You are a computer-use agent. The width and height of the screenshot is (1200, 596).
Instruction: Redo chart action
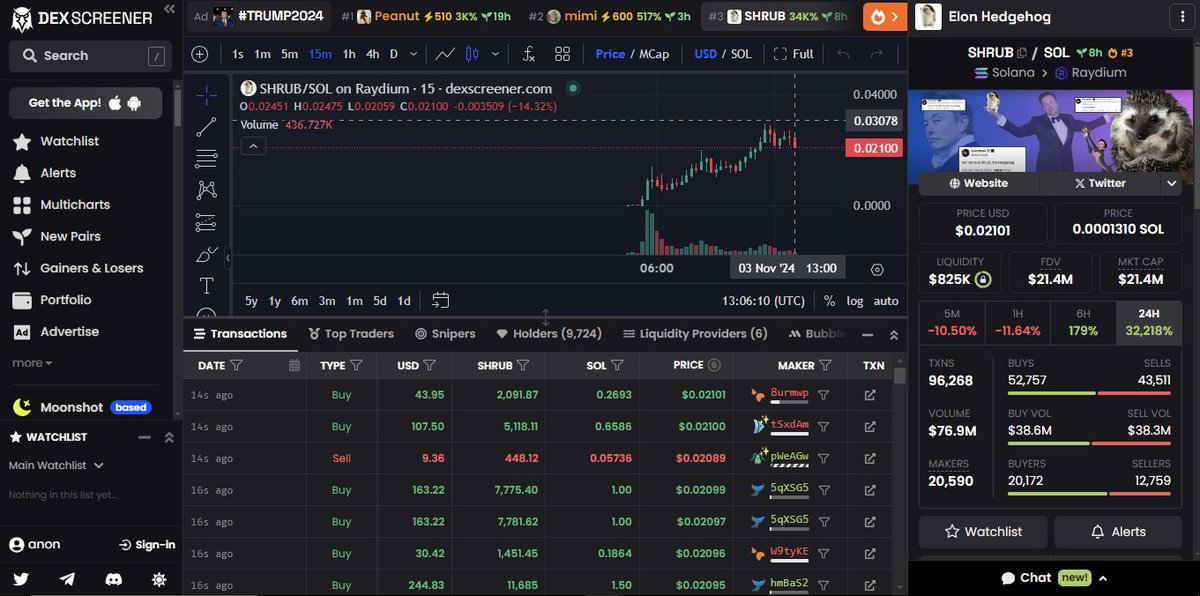[x=876, y=54]
